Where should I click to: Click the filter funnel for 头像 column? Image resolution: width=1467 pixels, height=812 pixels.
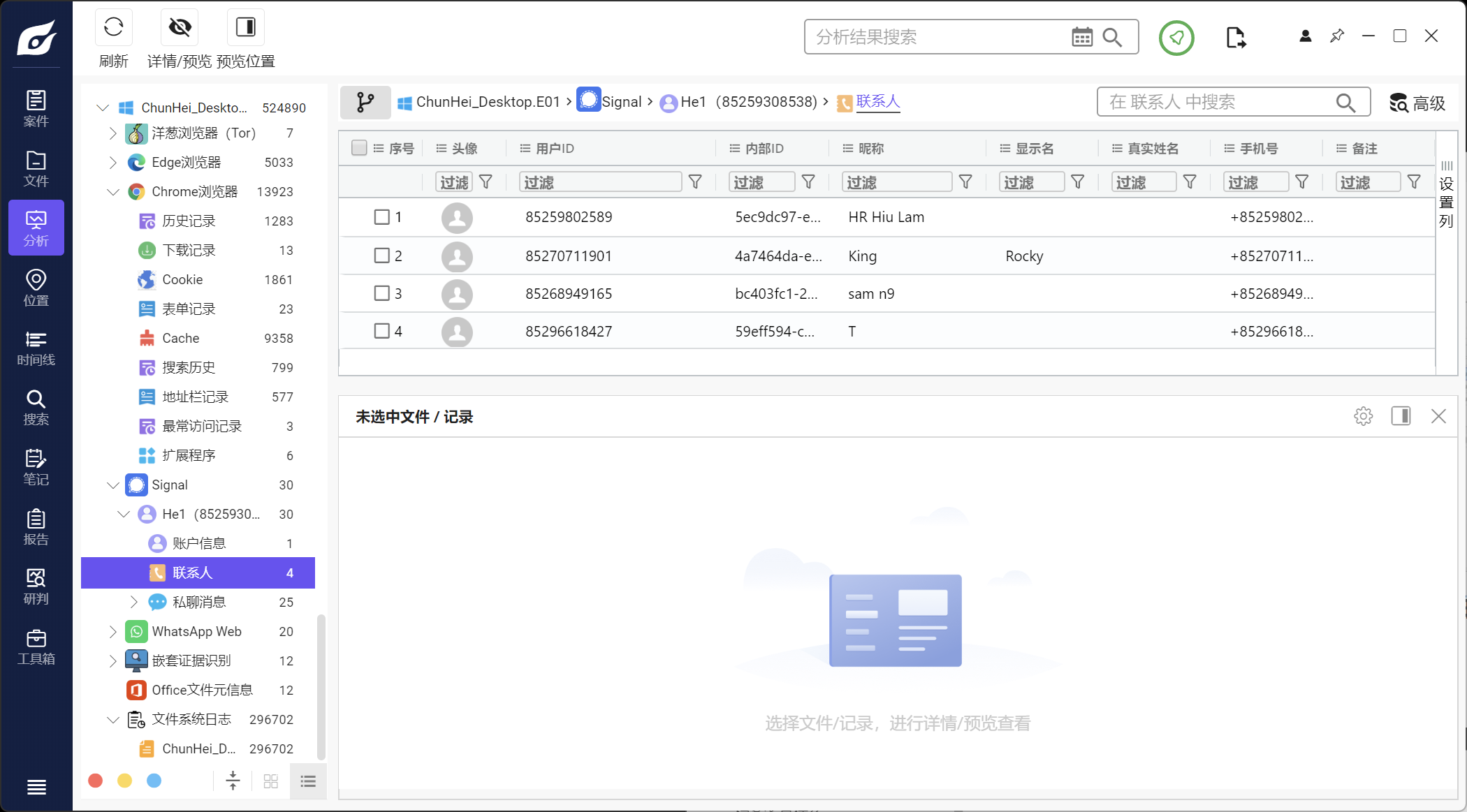pos(486,182)
